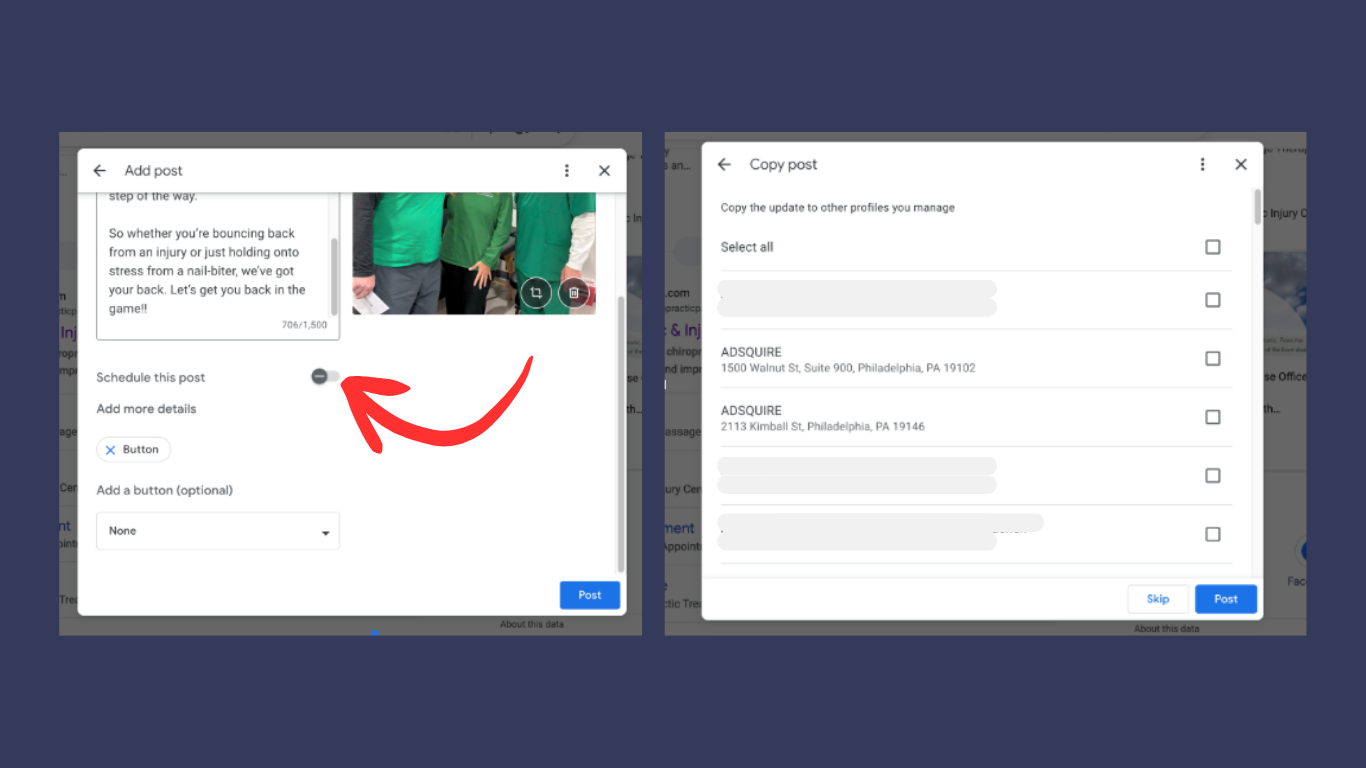
Task: Remove the Button chip via X icon
Action: coord(111,450)
